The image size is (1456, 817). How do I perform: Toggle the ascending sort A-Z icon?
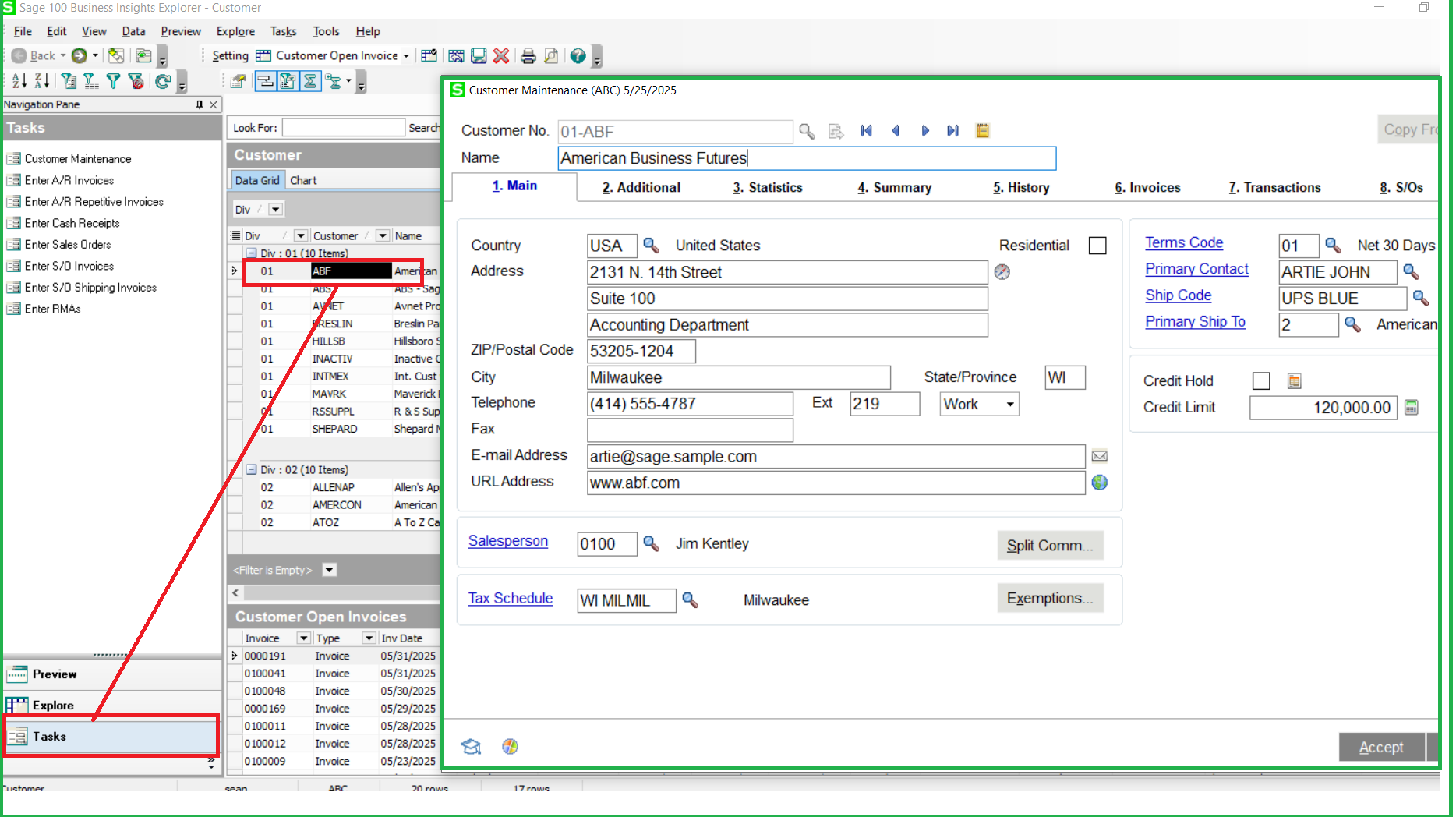click(x=17, y=80)
